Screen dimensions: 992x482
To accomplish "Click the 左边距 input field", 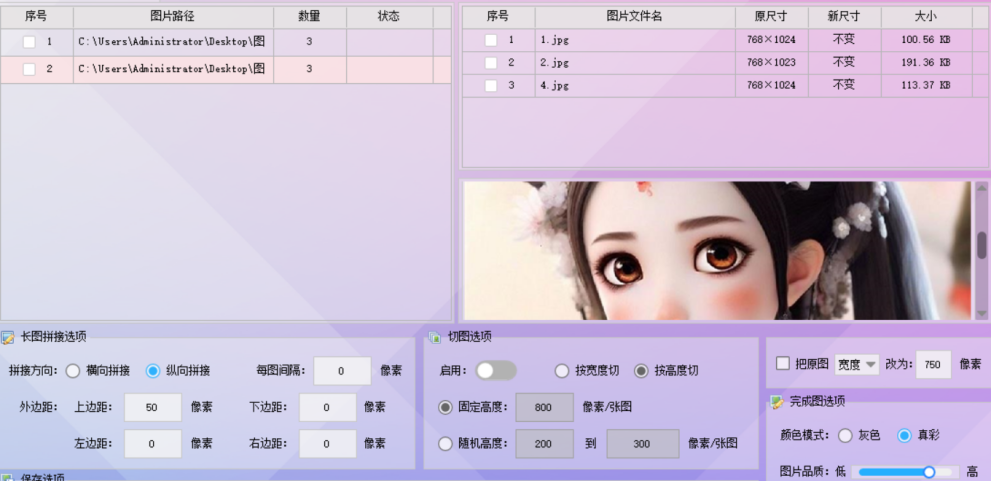I will coord(152,444).
